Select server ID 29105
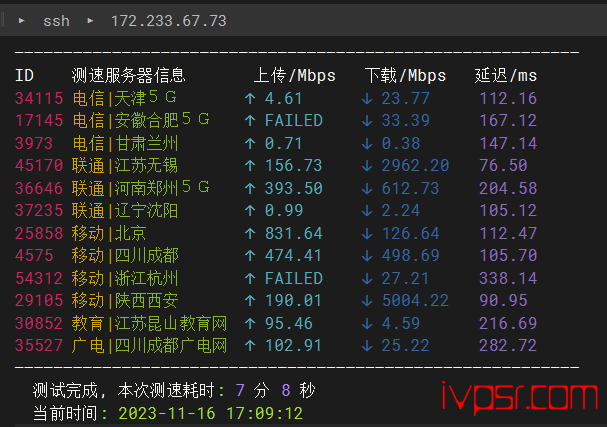607x427 pixels. [x=39, y=300]
